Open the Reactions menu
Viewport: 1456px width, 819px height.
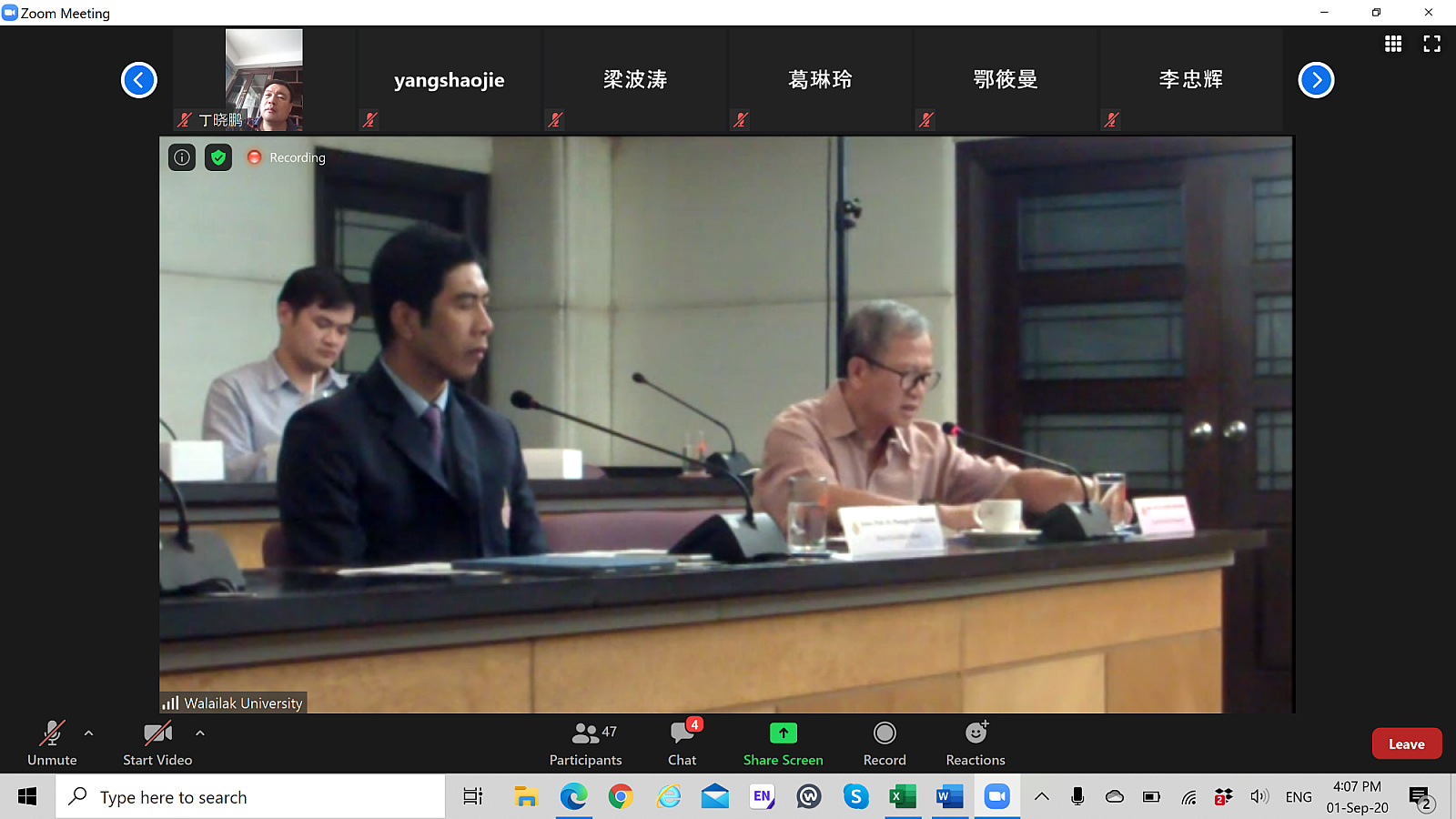[x=975, y=743]
